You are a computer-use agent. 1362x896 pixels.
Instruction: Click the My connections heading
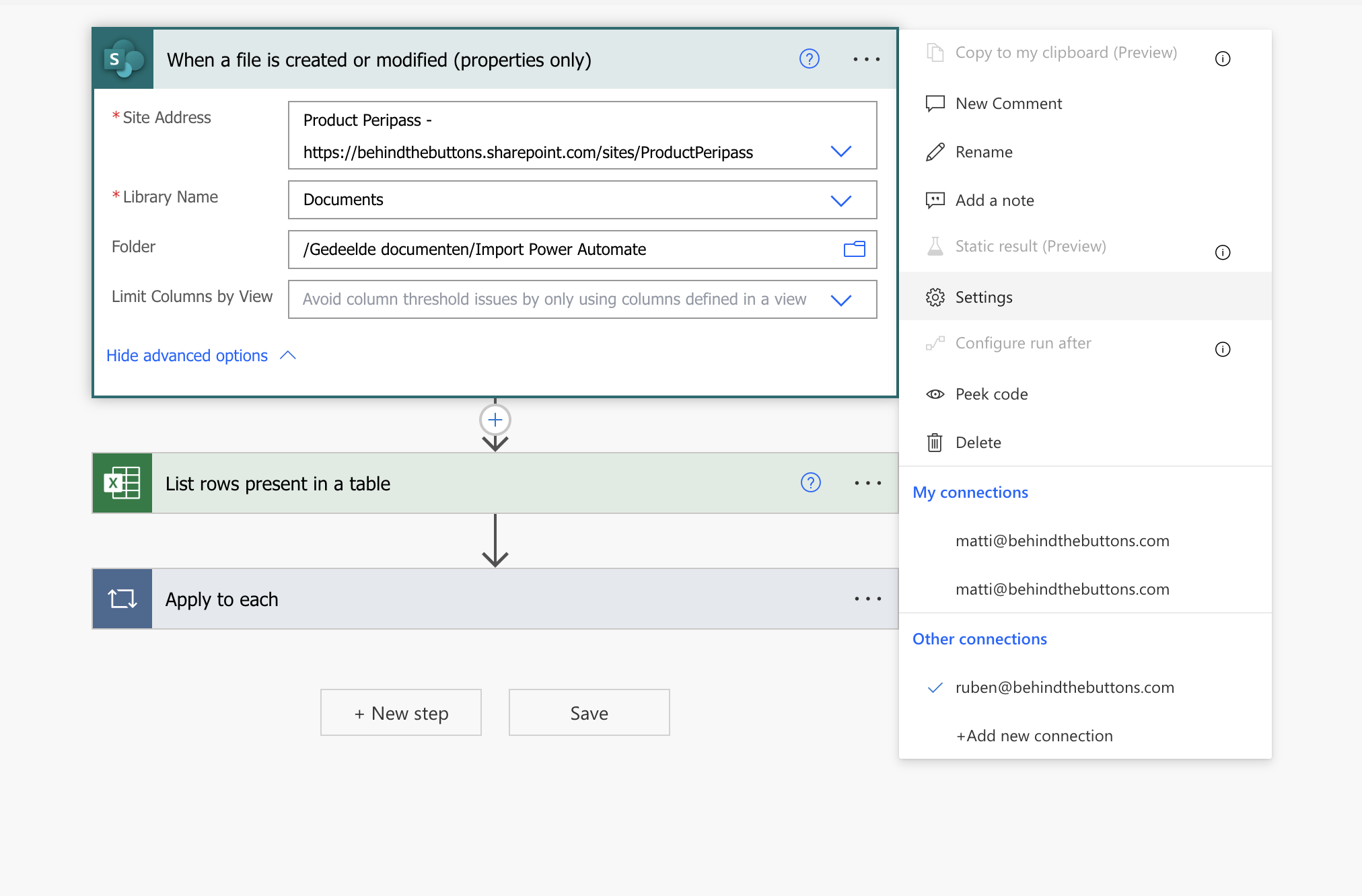click(970, 492)
